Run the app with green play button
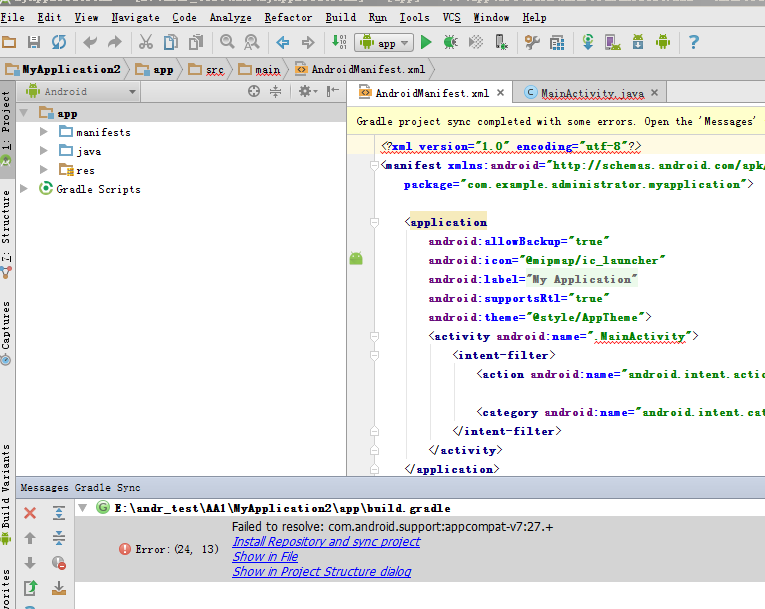Viewport: 765px width, 609px height. [426, 42]
